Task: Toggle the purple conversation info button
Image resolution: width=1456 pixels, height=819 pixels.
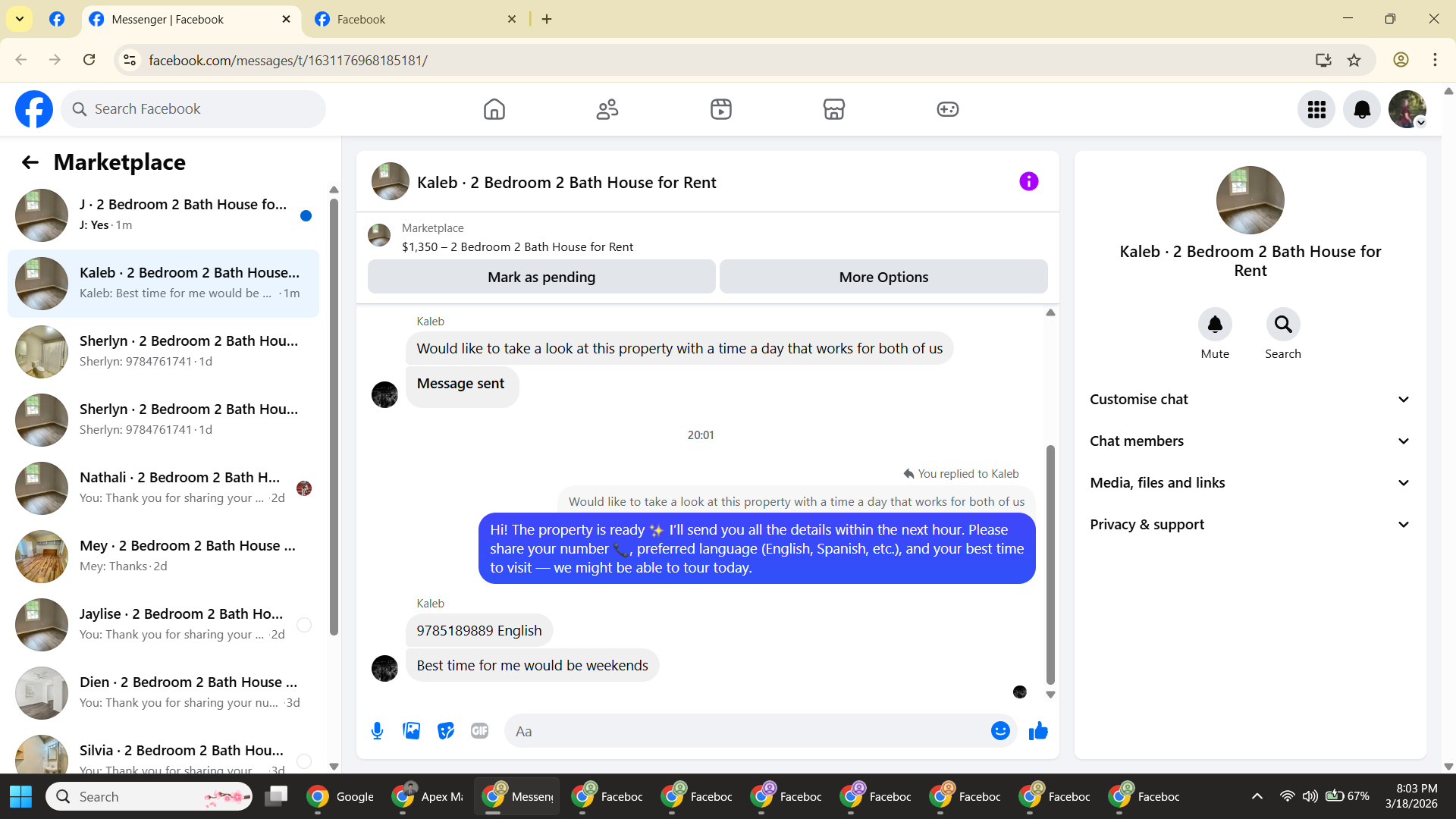Action: (1028, 181)
